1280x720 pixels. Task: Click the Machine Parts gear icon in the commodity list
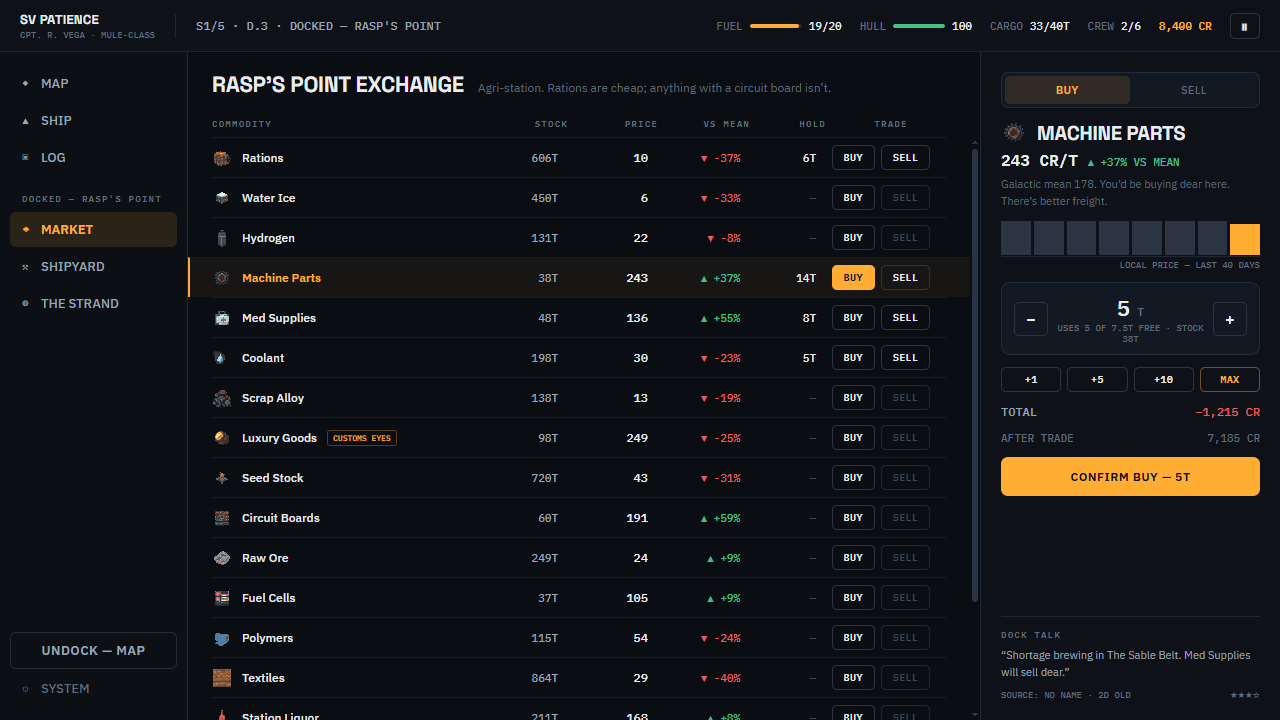[x=222, y=278]
